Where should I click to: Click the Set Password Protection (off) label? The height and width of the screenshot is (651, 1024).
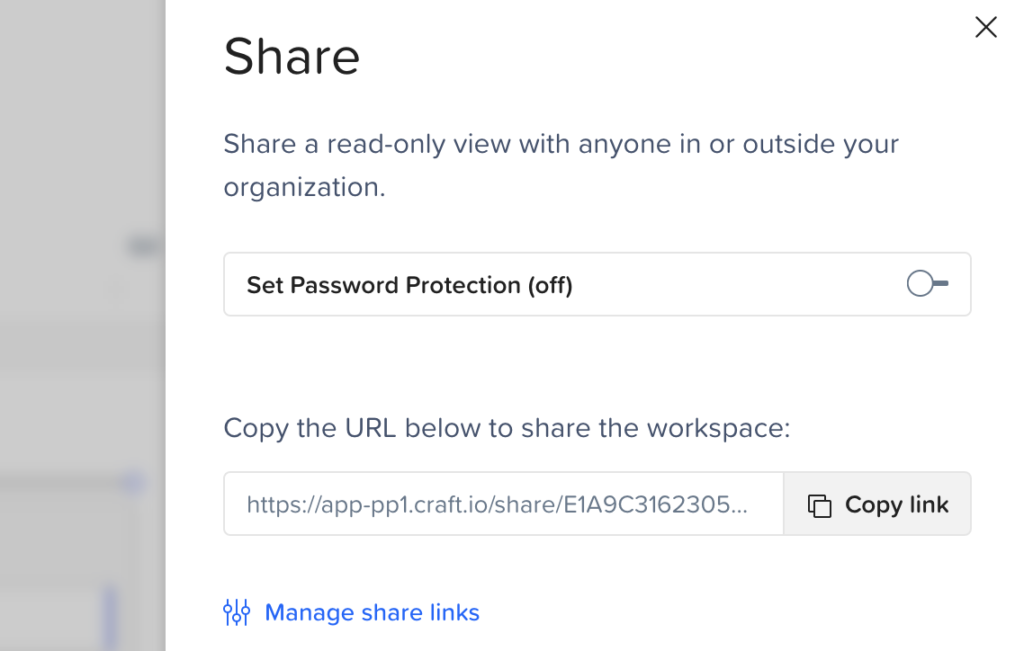(x=409, y=285)
